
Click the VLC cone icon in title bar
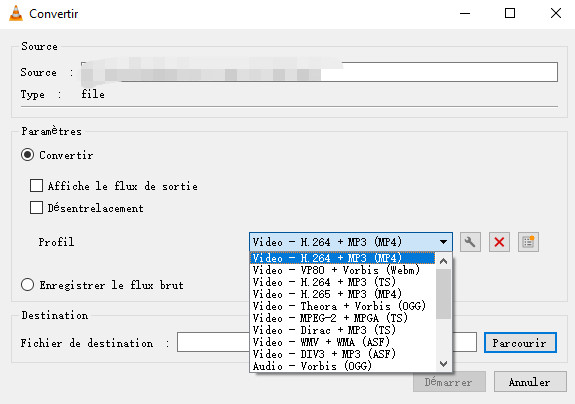(x=16, y=14)
